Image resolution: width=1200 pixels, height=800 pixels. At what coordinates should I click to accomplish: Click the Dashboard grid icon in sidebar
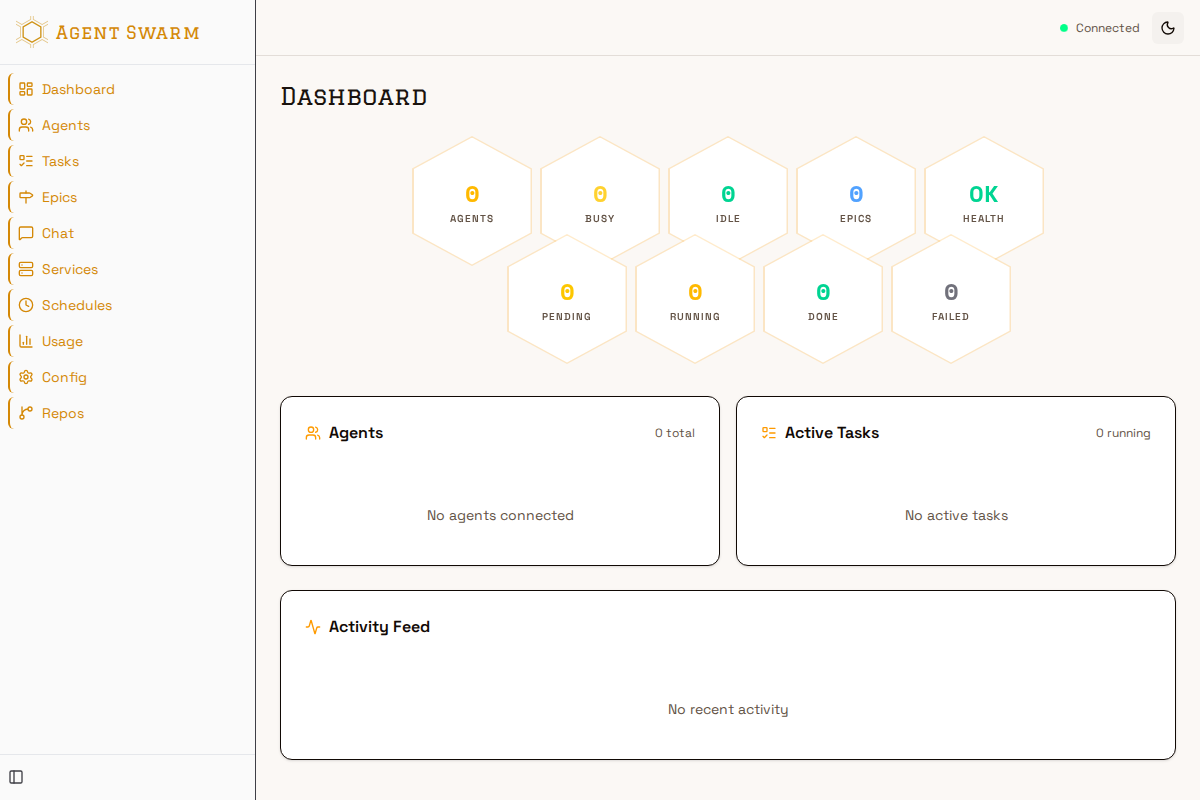click(26, 89)
